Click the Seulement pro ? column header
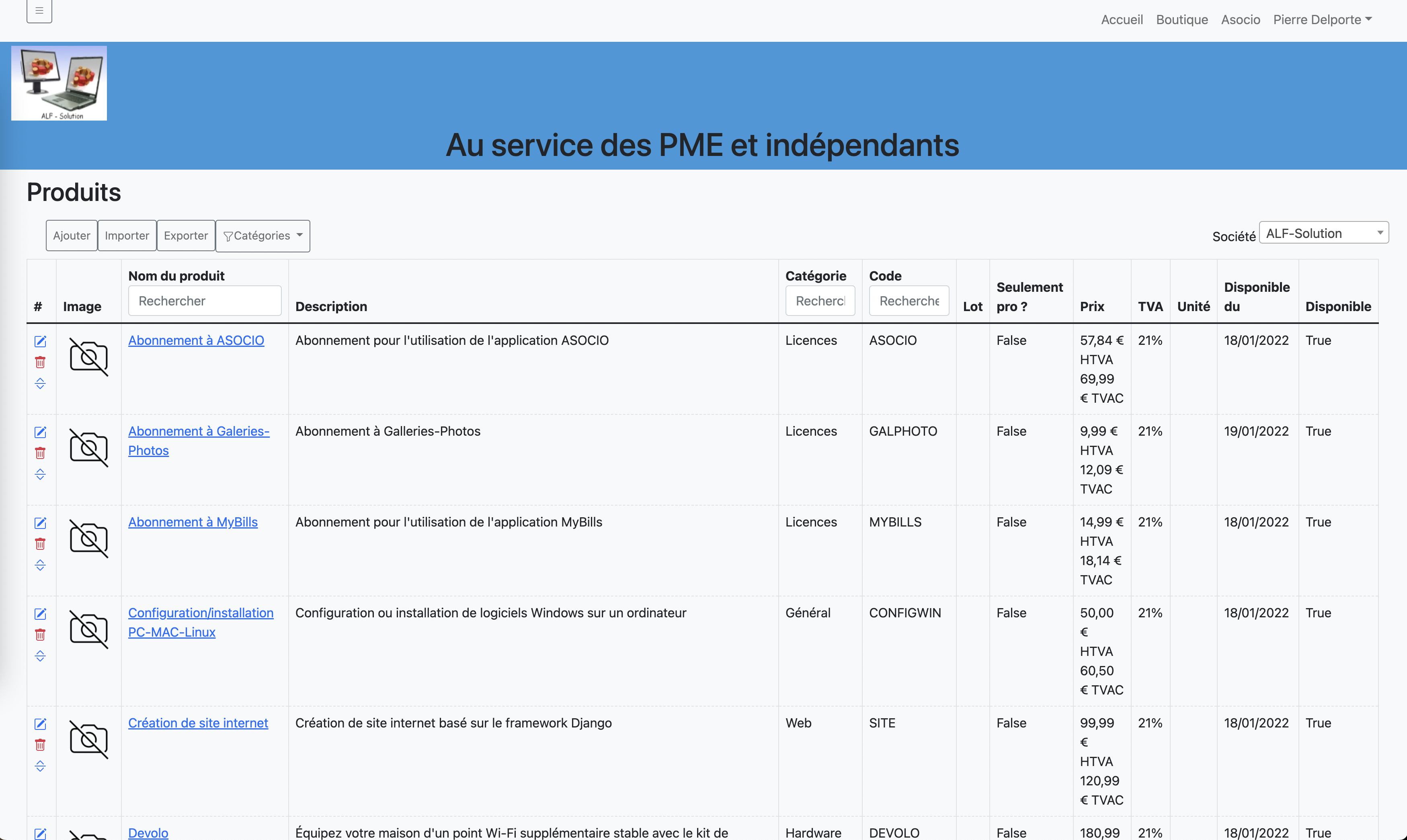This screenshot has height=840, width=1407. pyautogui.click(x=1030, y=297)
